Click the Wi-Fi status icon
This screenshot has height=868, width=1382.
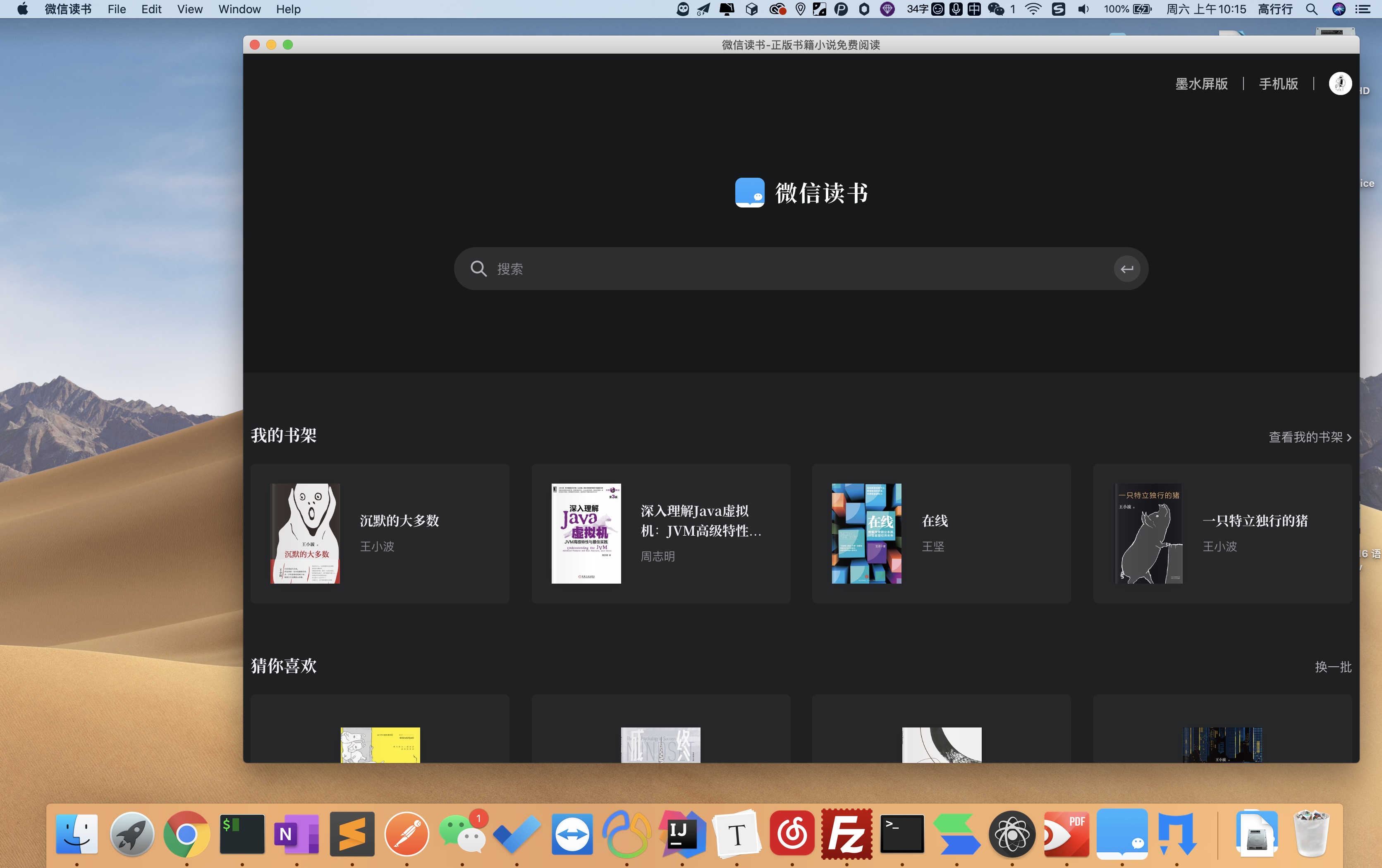point(1033,9)
